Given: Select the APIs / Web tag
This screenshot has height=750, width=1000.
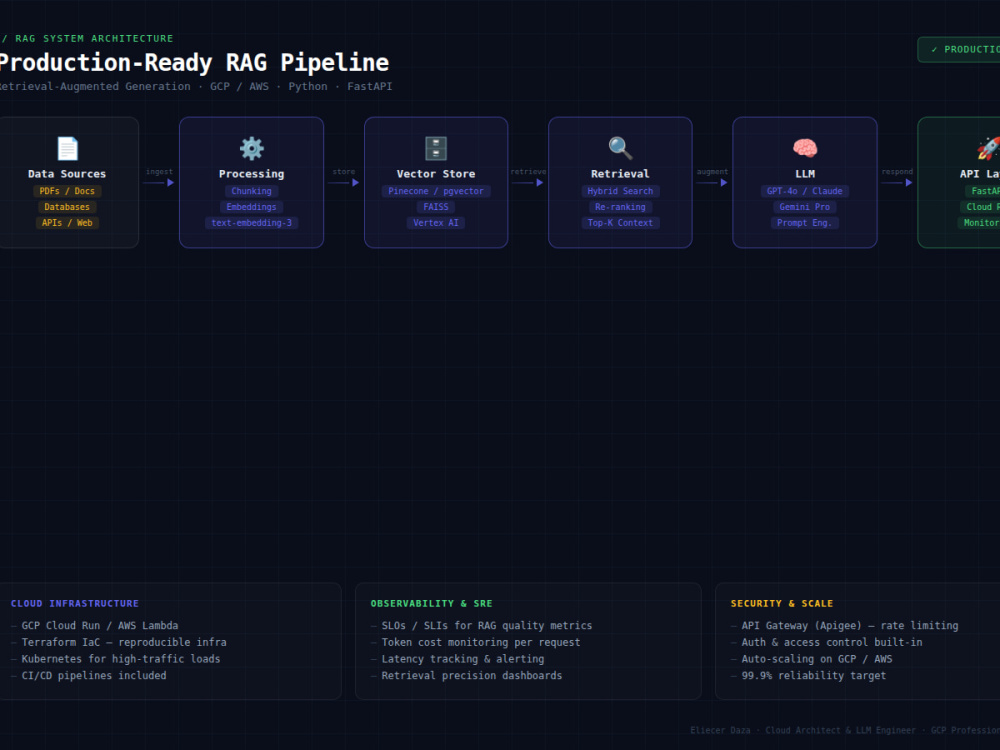Looking at the screenshot, I should (x=67, y=223).
